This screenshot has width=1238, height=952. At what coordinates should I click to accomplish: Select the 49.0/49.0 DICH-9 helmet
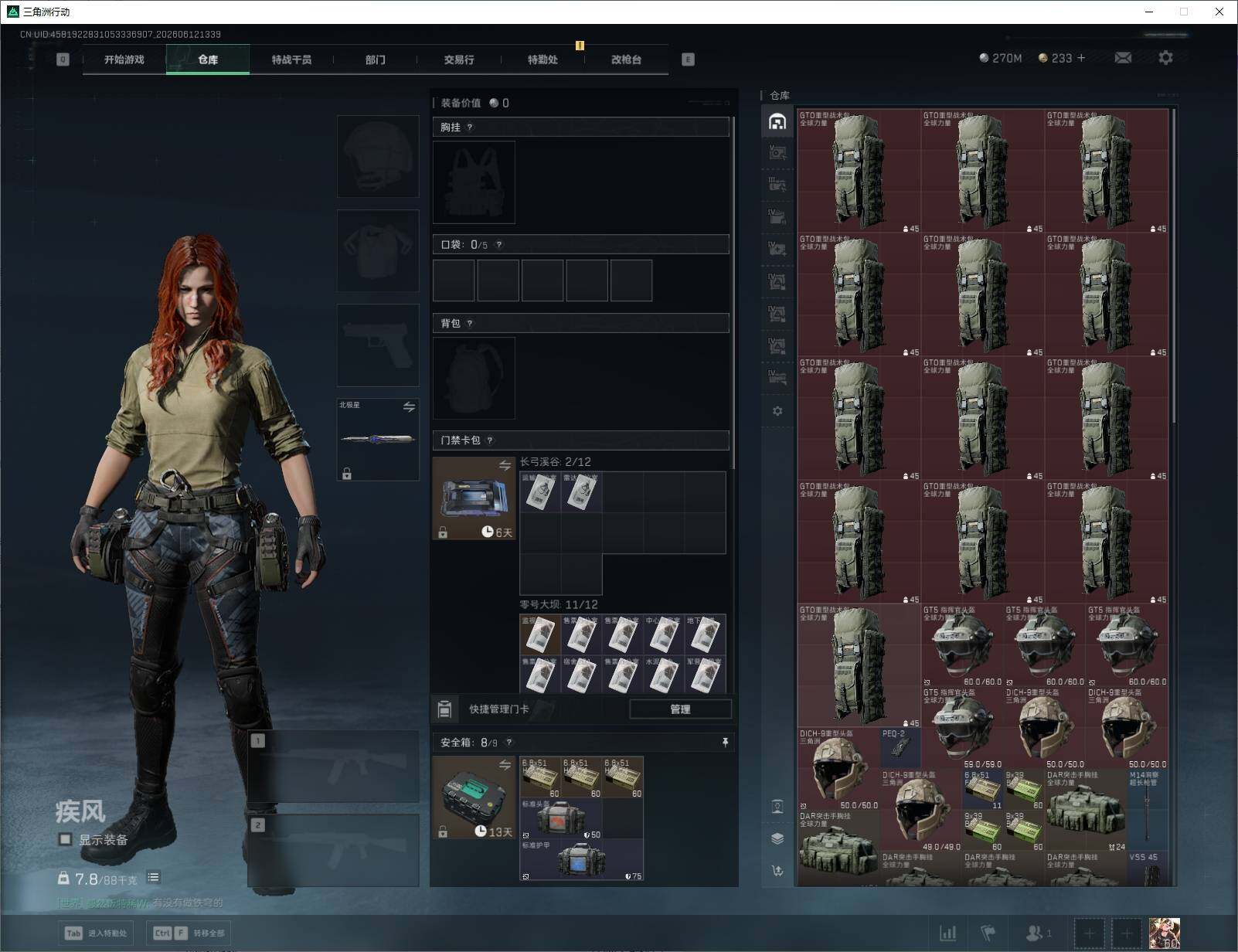coord(921,811)
